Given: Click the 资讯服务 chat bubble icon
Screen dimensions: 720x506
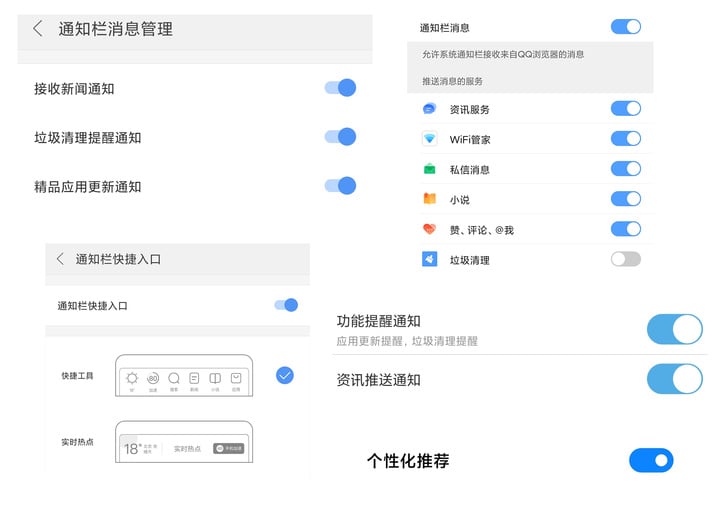Looking at the screenshot, I should 429,109.
